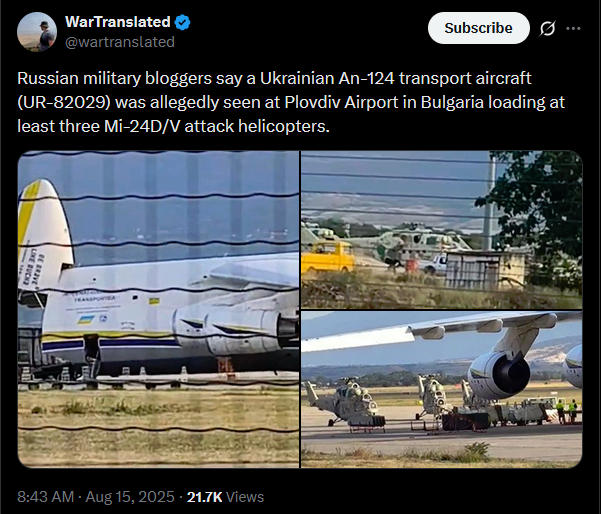Click the 21.7K Views counter
601x514 pixels.
click(225, 497)
